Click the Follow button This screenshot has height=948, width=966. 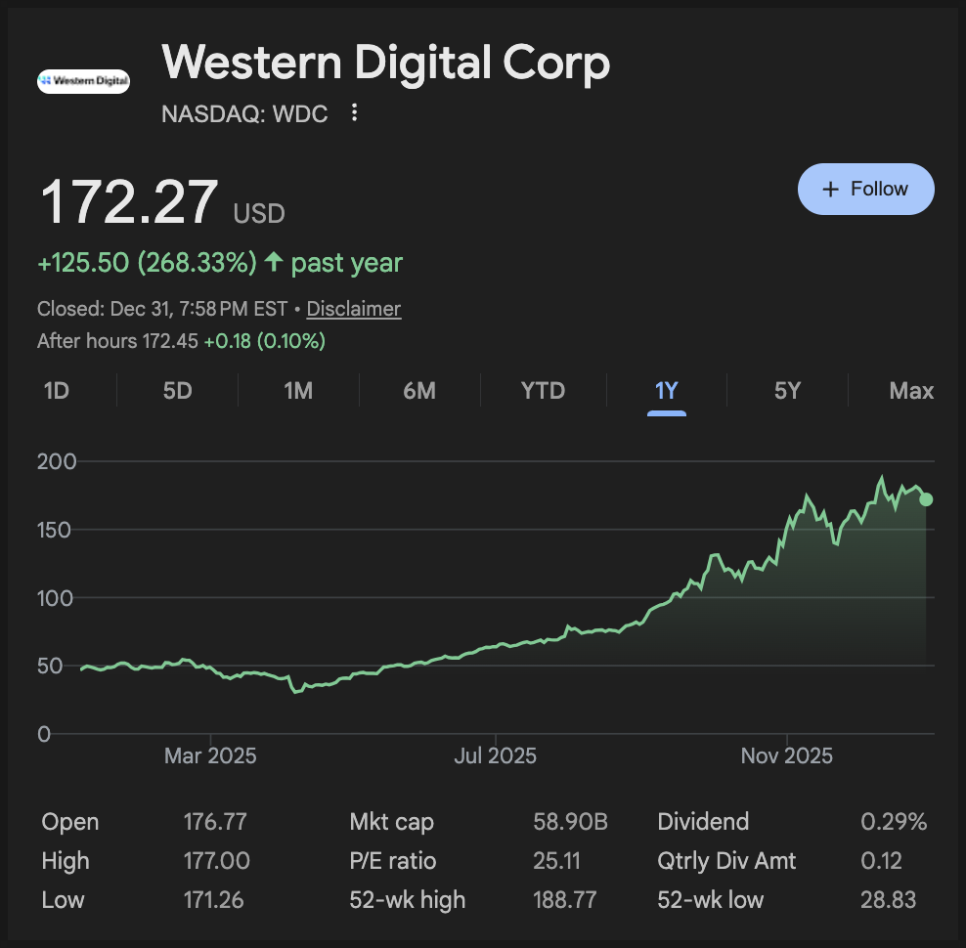coord(865,189)
